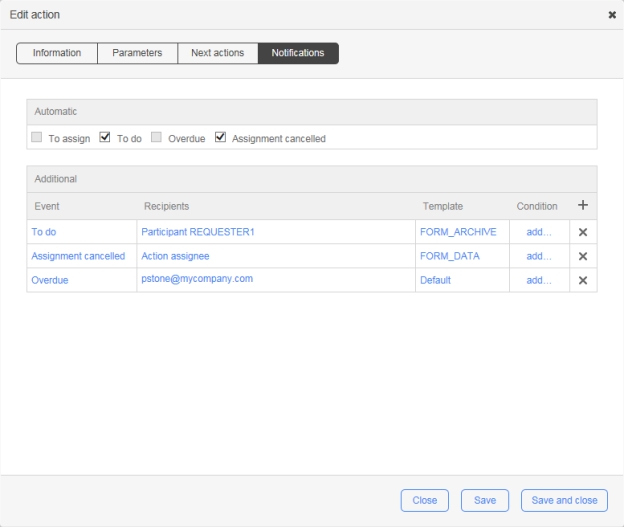
Task: Click the plus icon to add notification
Action: click(583, 205)
